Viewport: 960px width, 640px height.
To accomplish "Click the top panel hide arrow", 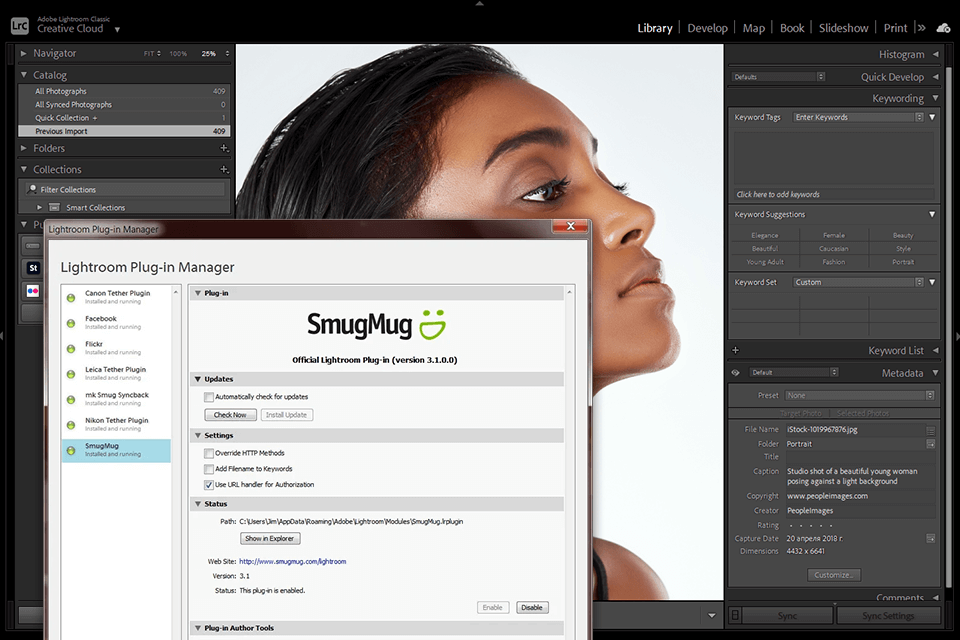I will [479, 4].
